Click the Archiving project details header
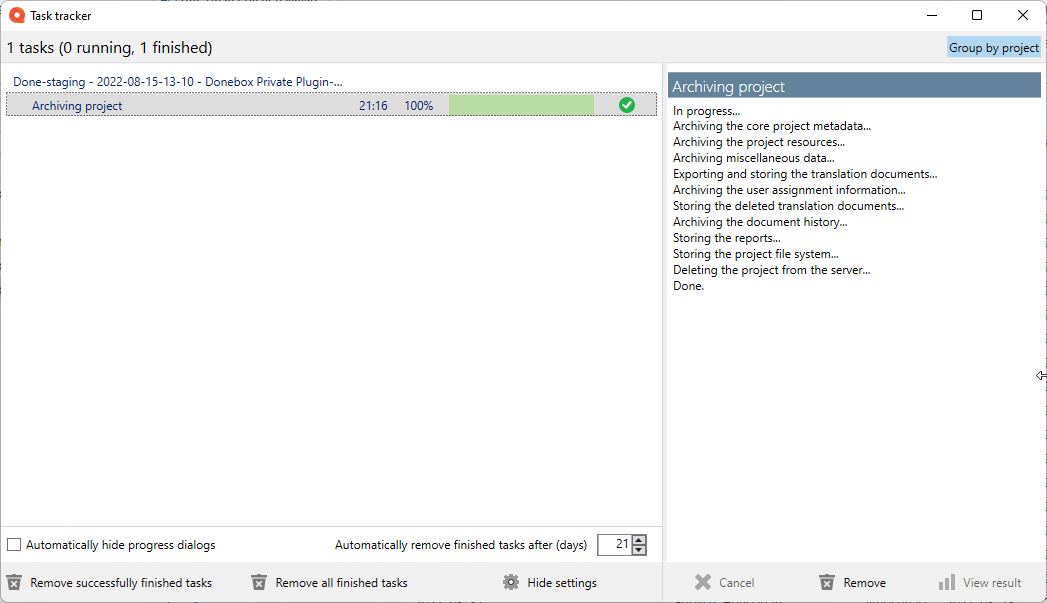This screenshot has height=603, width=1047. 854,86
